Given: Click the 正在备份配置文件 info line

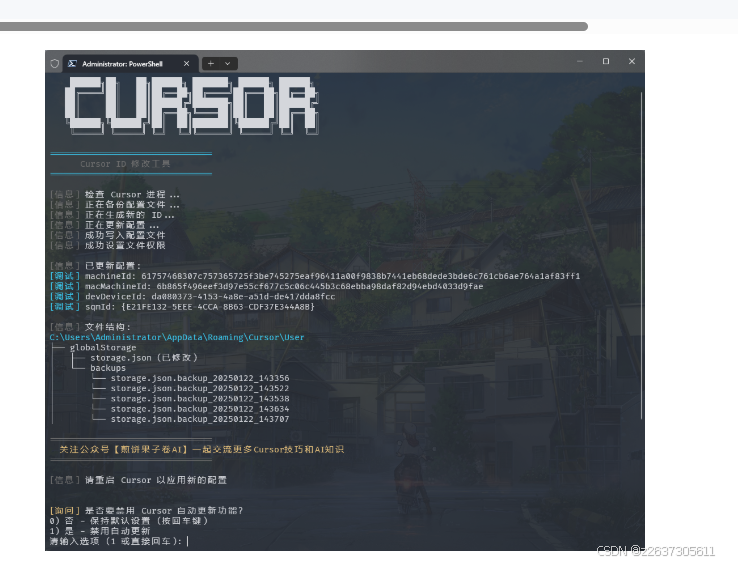Looking at the screenshot, I should point(114,205).
